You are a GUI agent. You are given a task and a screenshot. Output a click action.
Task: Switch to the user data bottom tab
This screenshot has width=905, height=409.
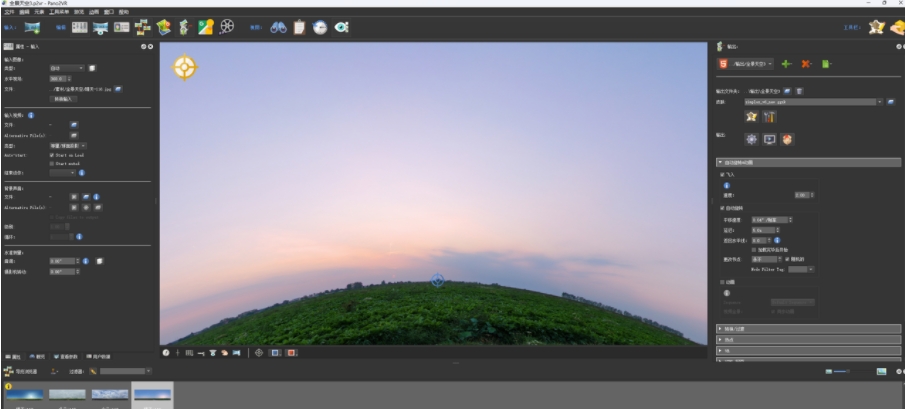pyautogui.click(x=97, y=357)
